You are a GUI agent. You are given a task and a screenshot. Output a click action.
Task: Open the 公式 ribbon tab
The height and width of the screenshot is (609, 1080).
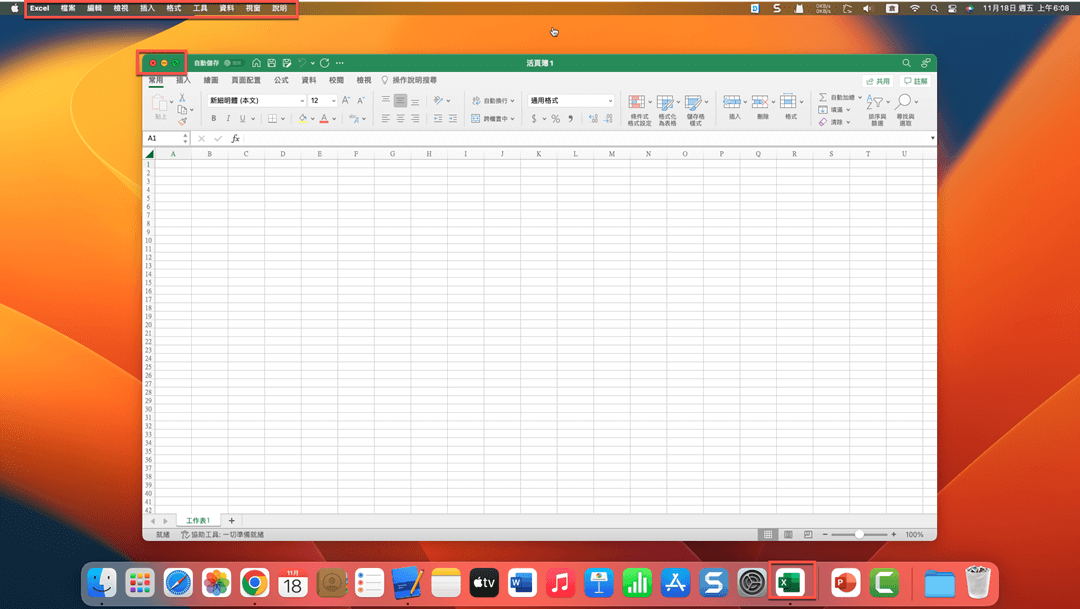point(281,81)
